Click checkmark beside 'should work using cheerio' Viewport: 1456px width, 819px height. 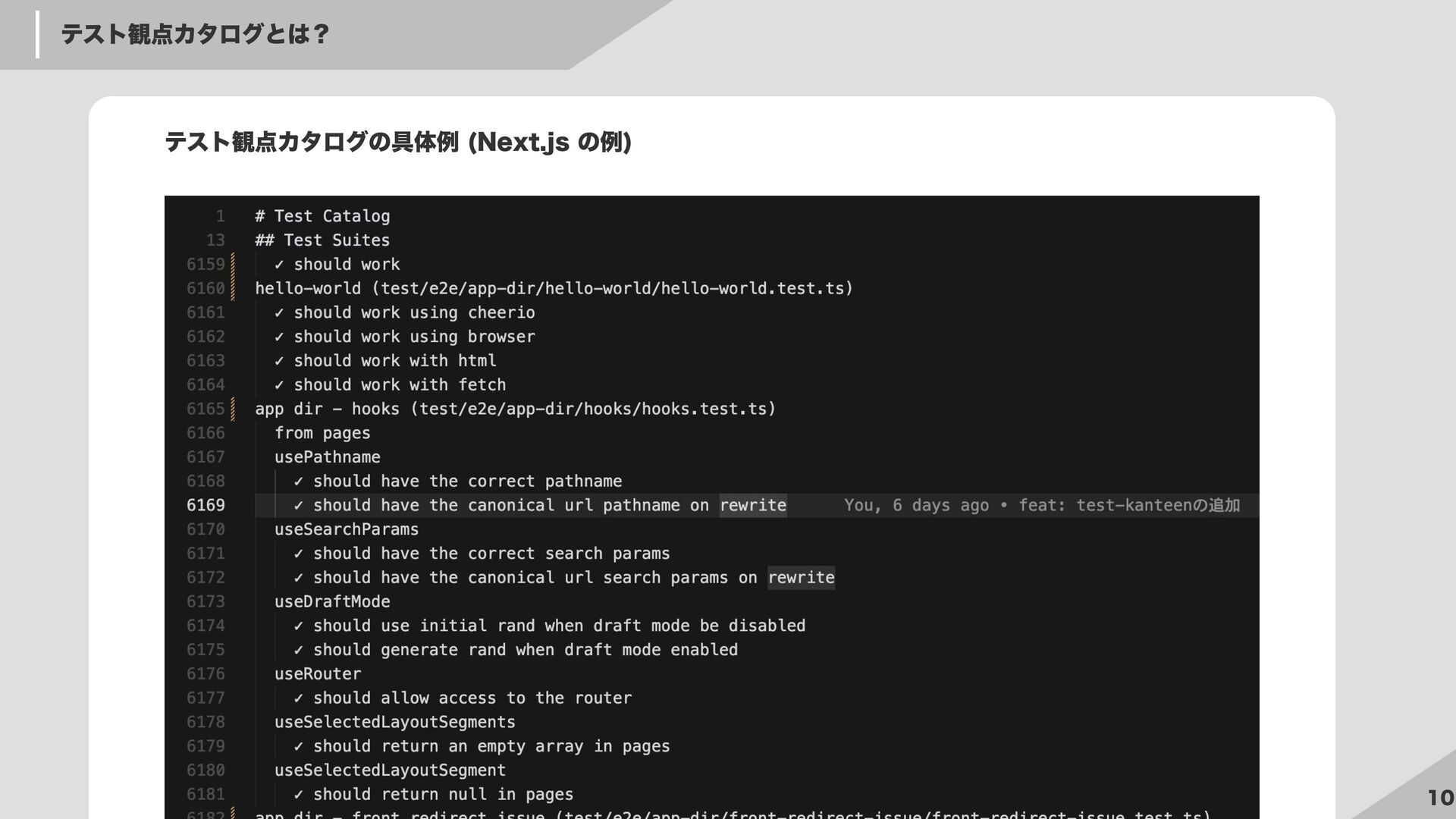click(x=279, y=312)
